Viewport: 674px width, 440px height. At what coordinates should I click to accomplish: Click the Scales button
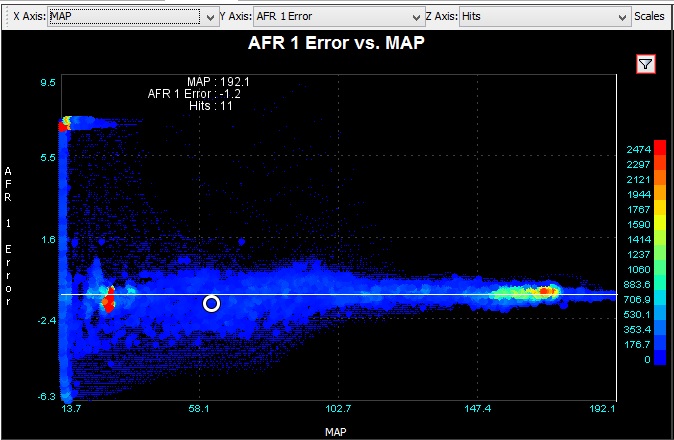pyautogui.click(x=649, y=17)
